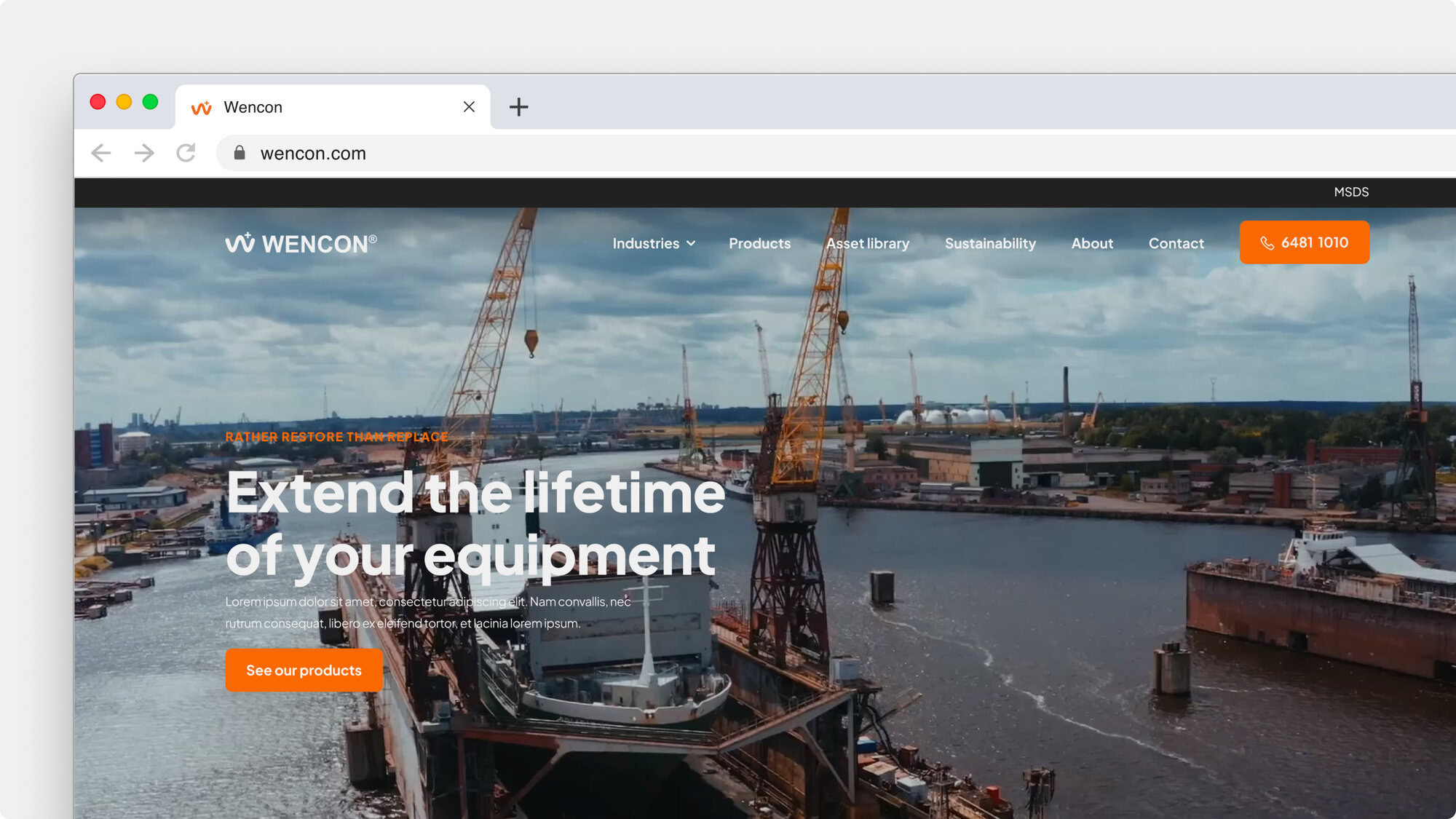Go to Asset library page
This screenshot has width=1456, height=819.
[867, 243]
